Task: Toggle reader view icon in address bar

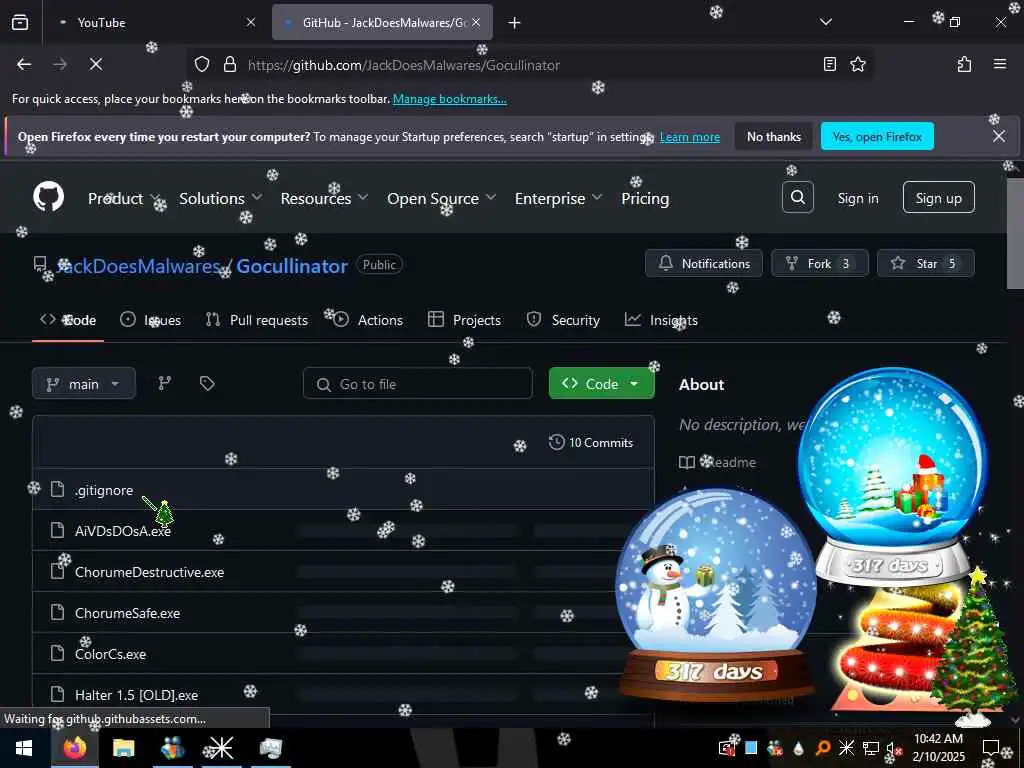Action: click(x=829, y=64)
